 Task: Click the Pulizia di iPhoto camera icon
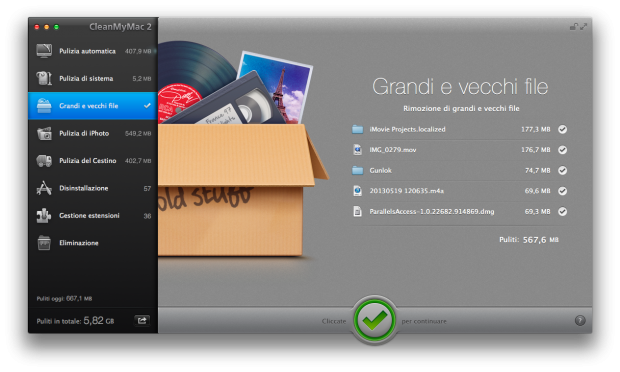44,133
